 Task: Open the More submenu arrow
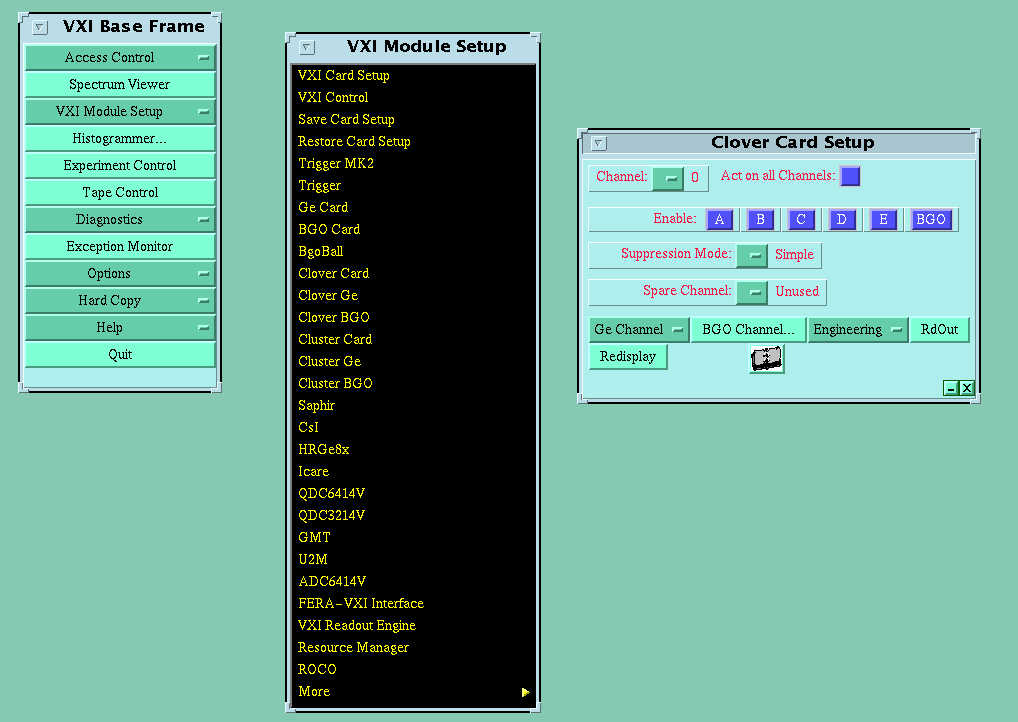[x=525, y=692]
